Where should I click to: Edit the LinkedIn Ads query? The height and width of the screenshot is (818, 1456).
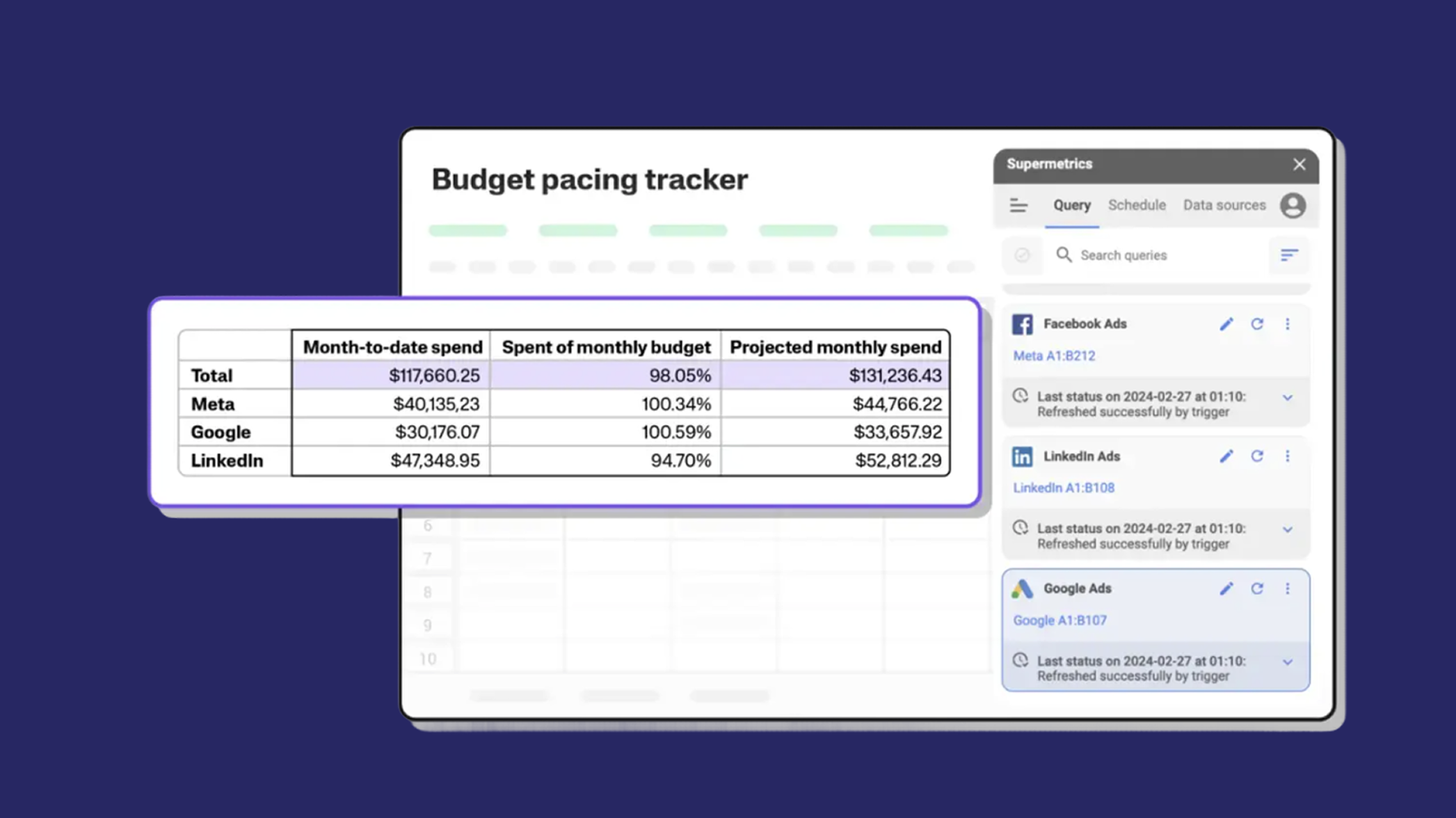(x=1226, y=456)
